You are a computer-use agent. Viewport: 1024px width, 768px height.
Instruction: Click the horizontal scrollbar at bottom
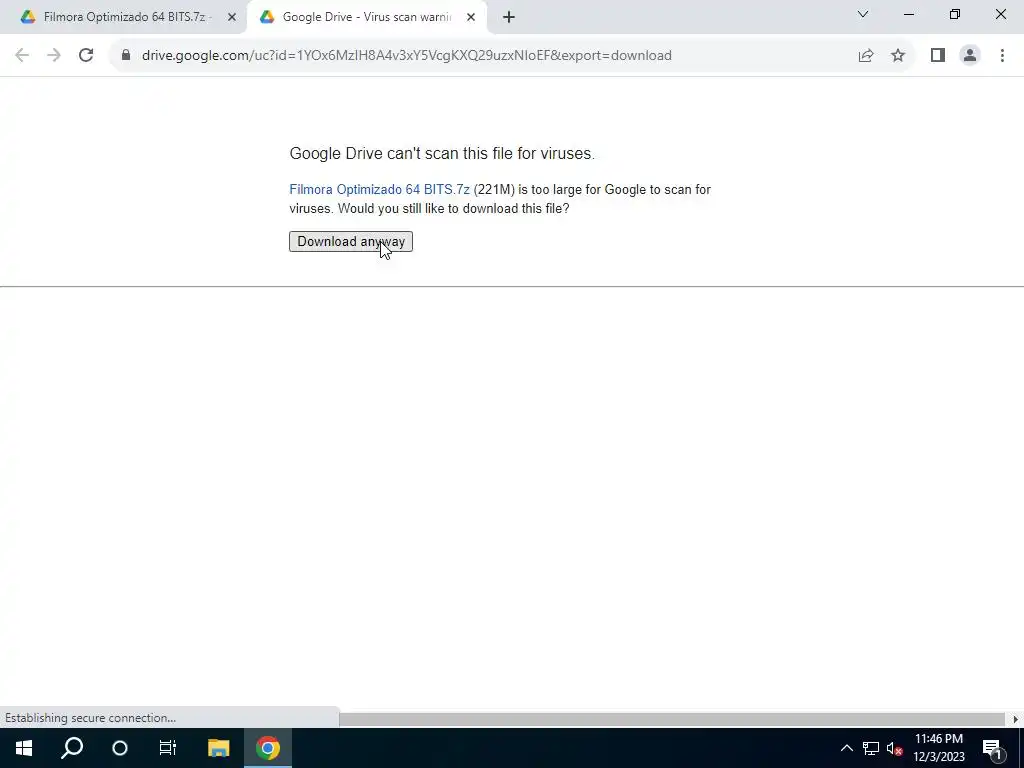(x=671, y=719)
